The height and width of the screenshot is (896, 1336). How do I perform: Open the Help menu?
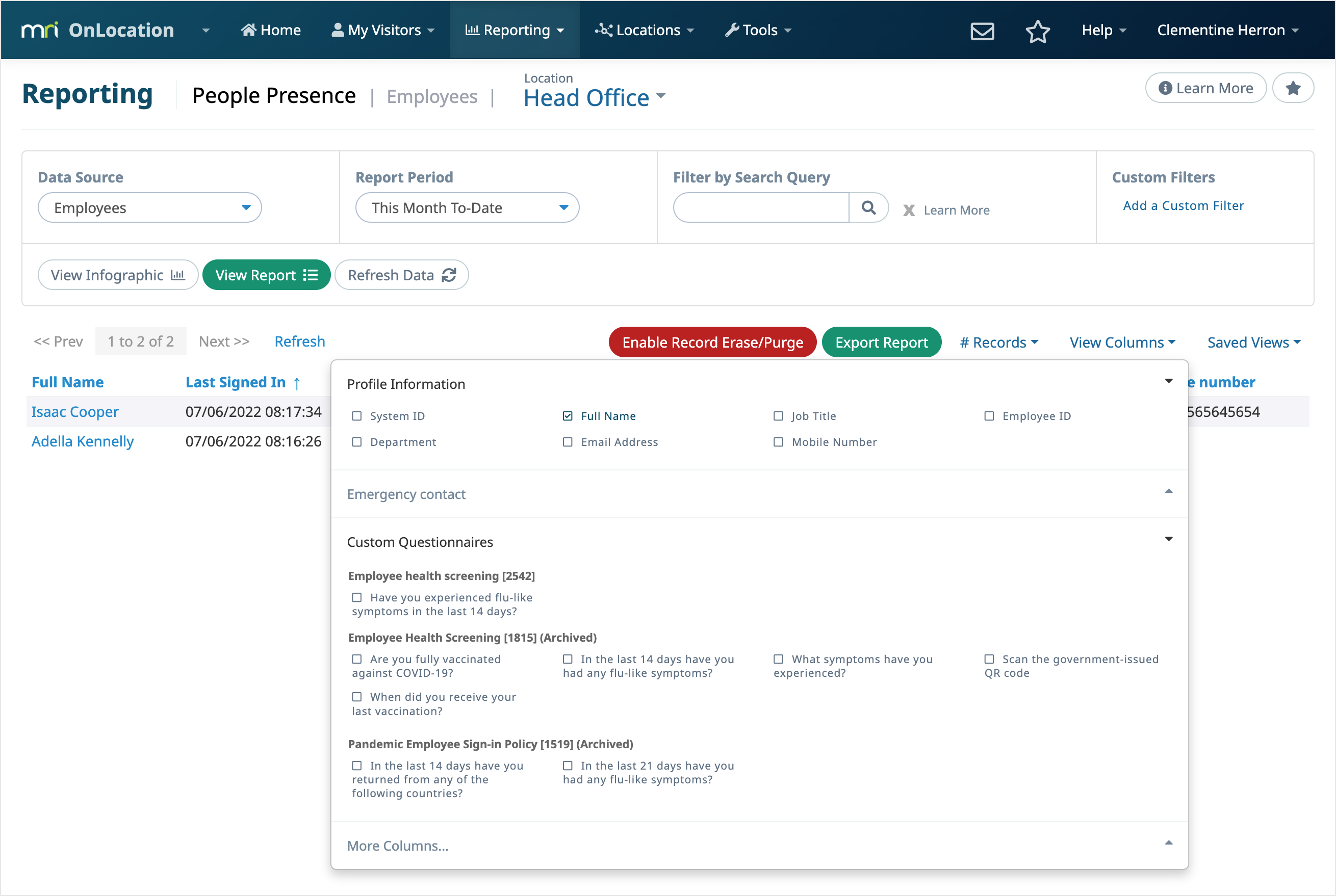click(1103, 30)
